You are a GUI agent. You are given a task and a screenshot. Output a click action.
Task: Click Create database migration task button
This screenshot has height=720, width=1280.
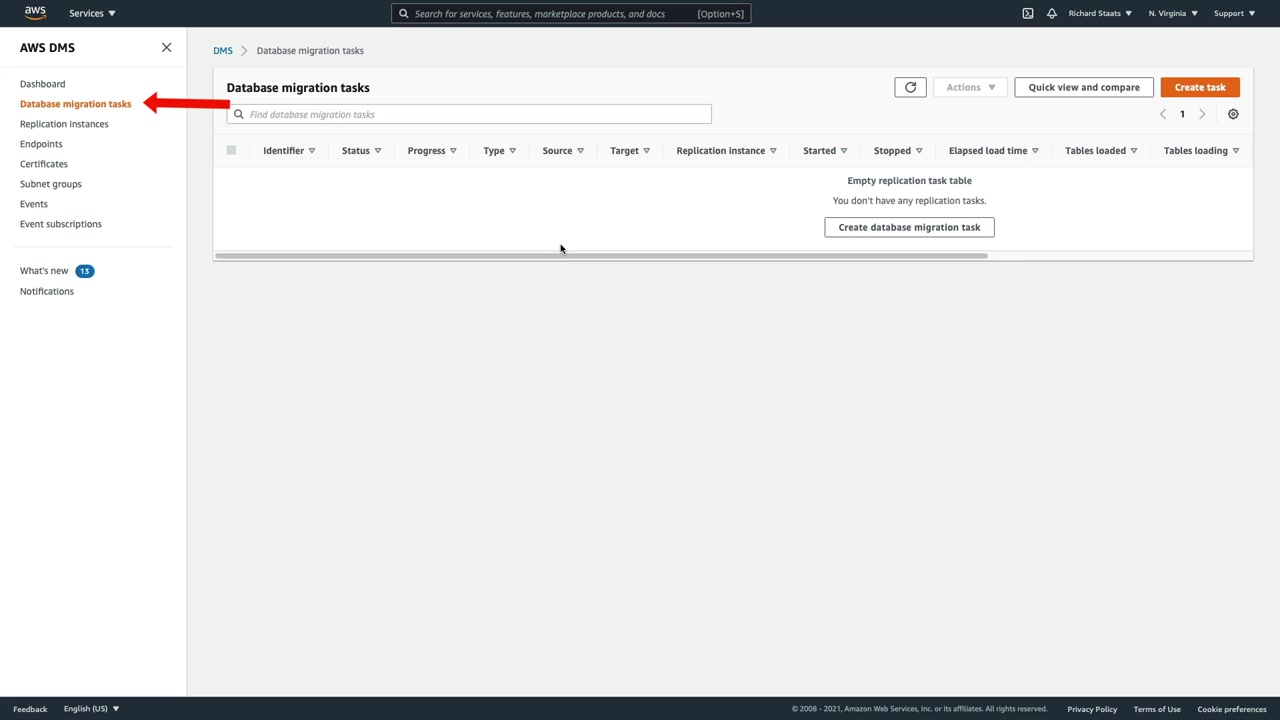click(x=909, y=227)
